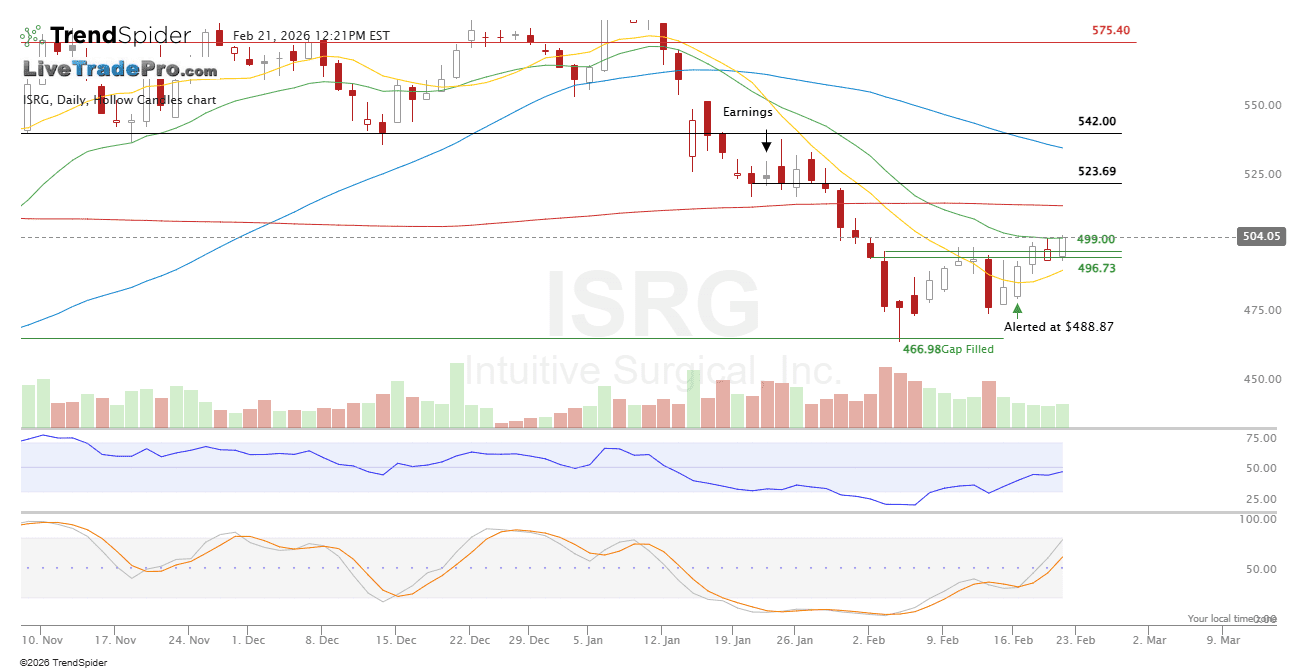Select the green 499.00 level label
This screenshot has height=672, width=1307.
1096,240
